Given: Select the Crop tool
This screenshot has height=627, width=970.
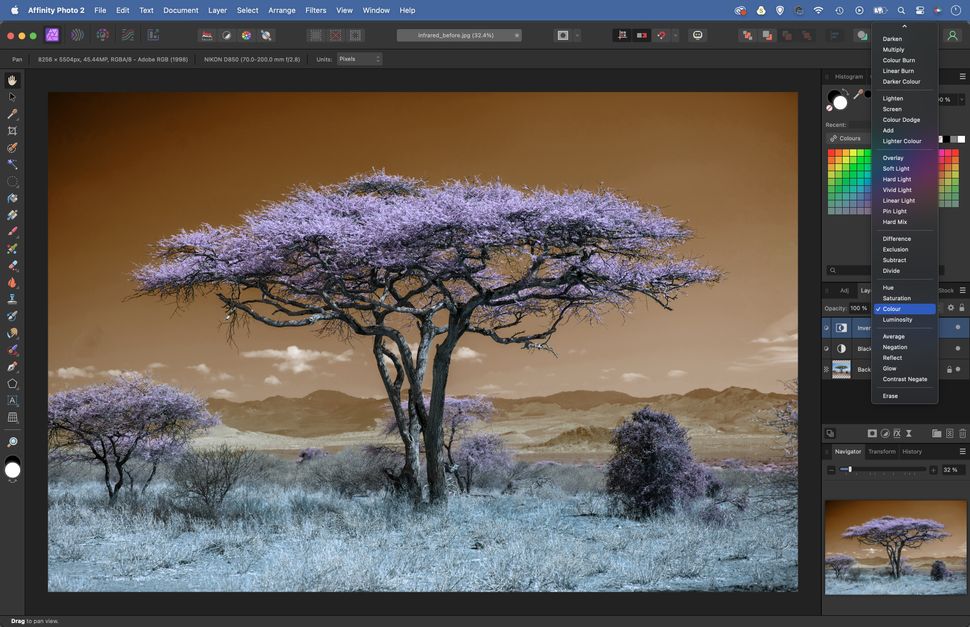Looking at the screenshot, I should pos(12,131).
